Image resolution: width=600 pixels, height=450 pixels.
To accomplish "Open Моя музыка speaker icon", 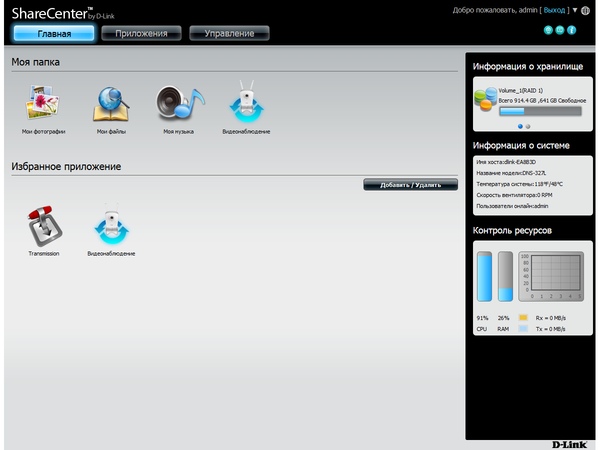I will point(179,102).
